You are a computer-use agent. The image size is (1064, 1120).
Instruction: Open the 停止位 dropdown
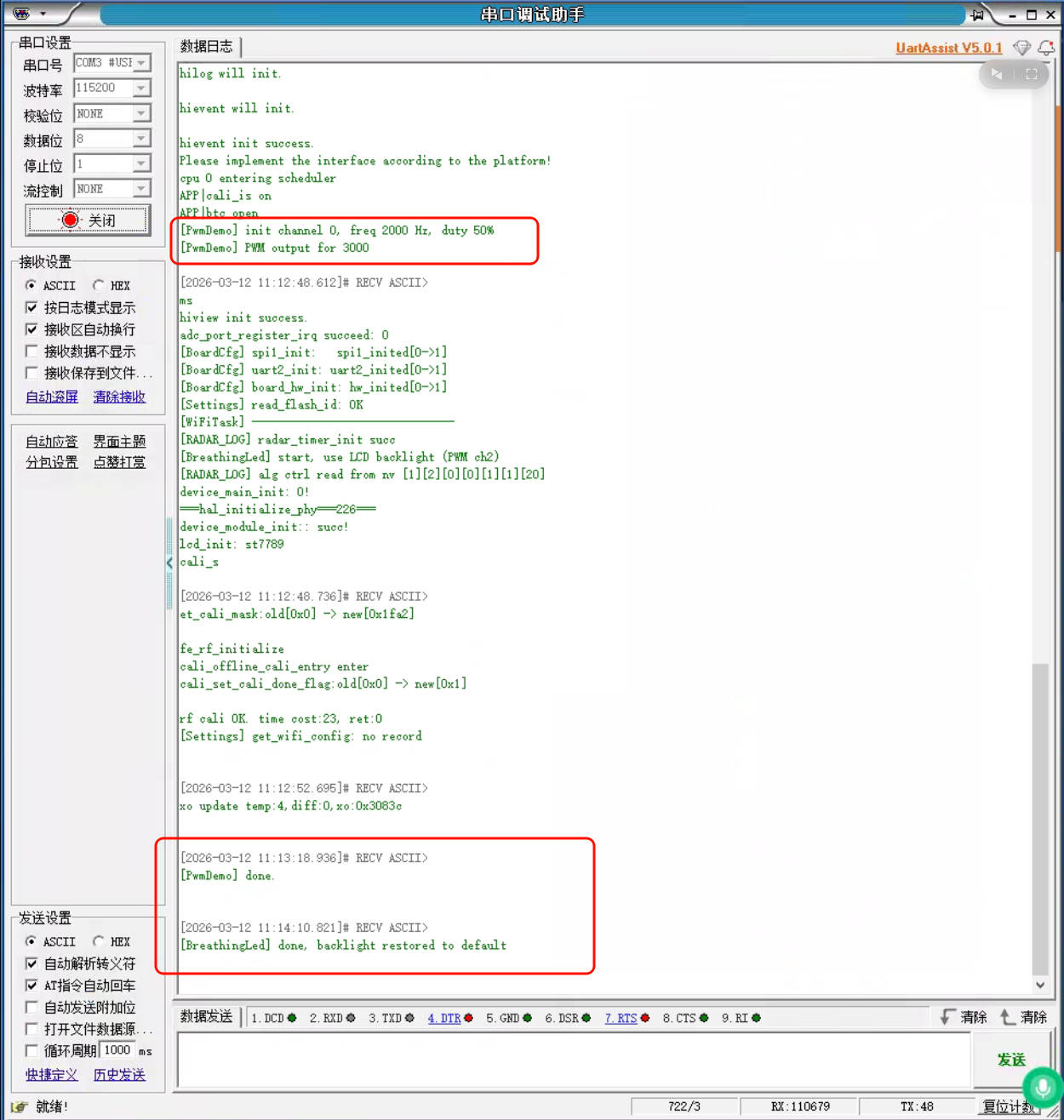pyautogui.click(x=141, y=163)
